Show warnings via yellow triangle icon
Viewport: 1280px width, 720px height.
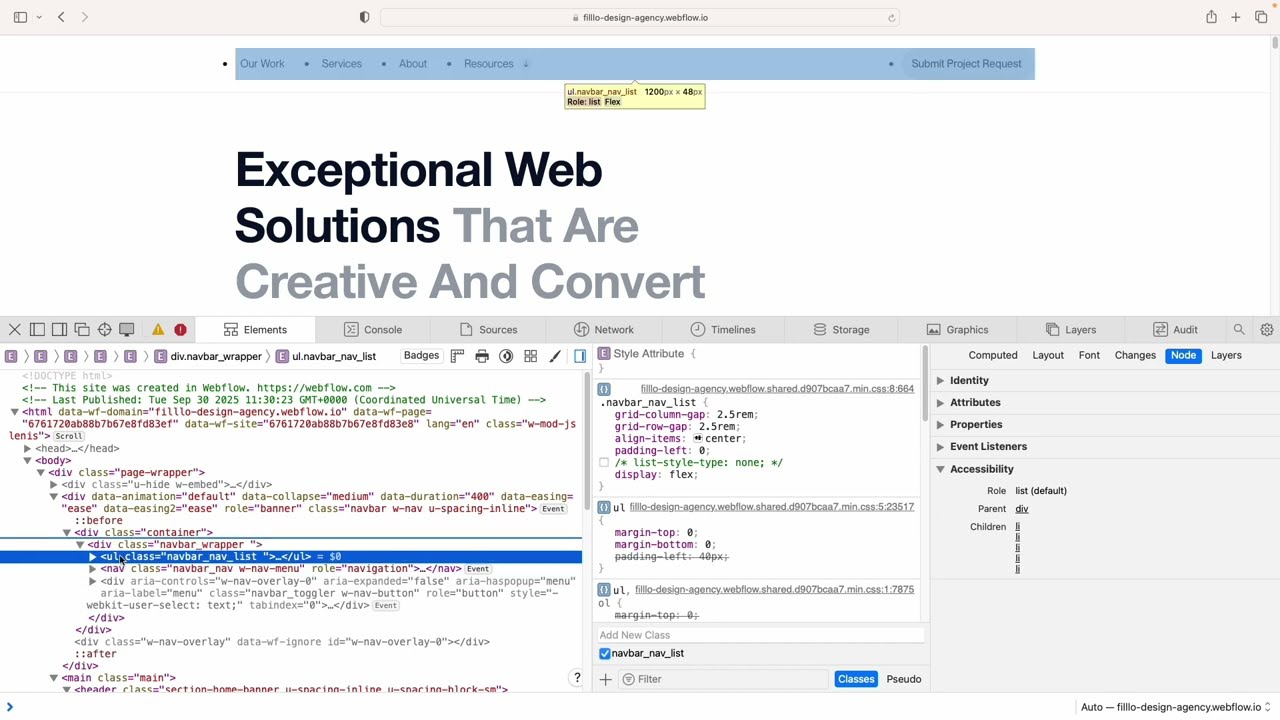158,329
